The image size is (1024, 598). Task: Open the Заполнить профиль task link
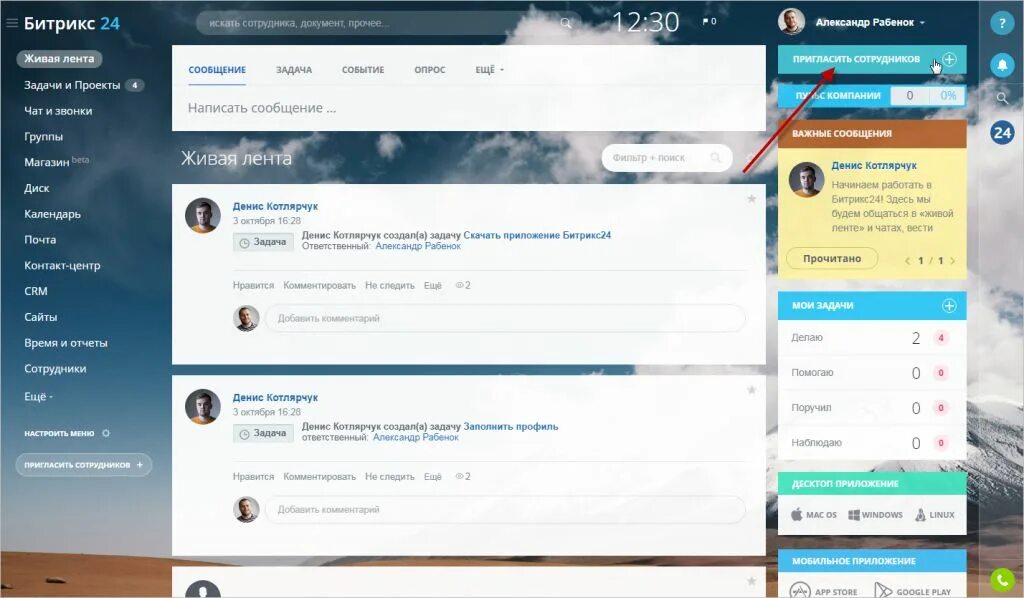coord(511,426)
